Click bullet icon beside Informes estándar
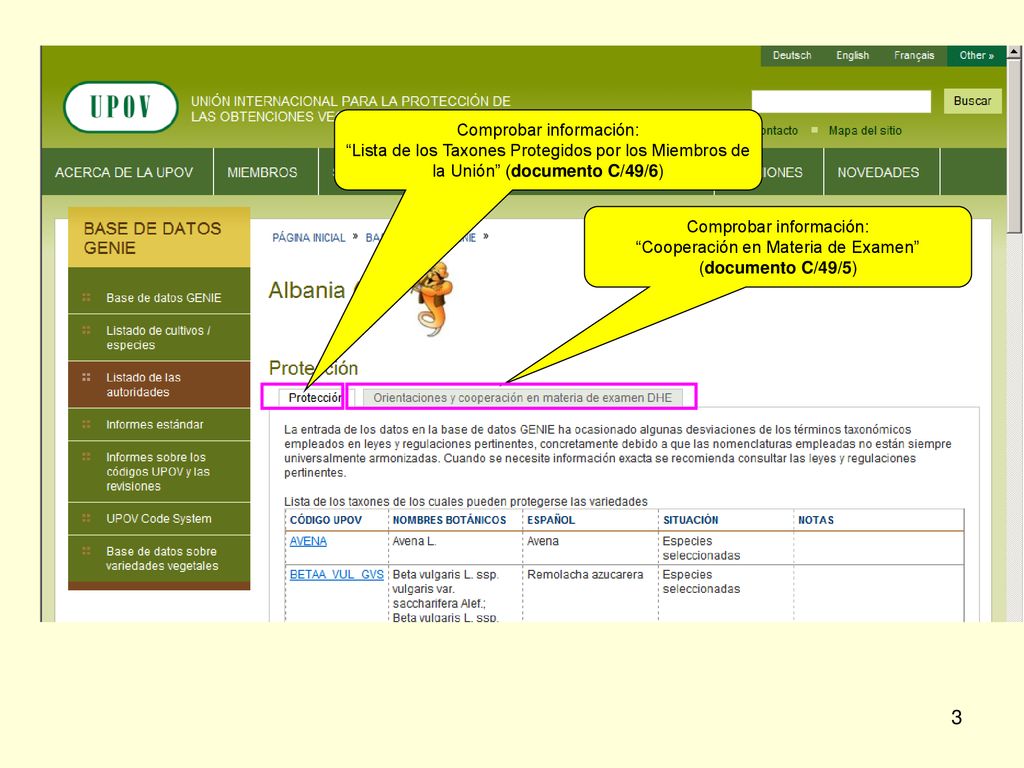 click(86, 424)
